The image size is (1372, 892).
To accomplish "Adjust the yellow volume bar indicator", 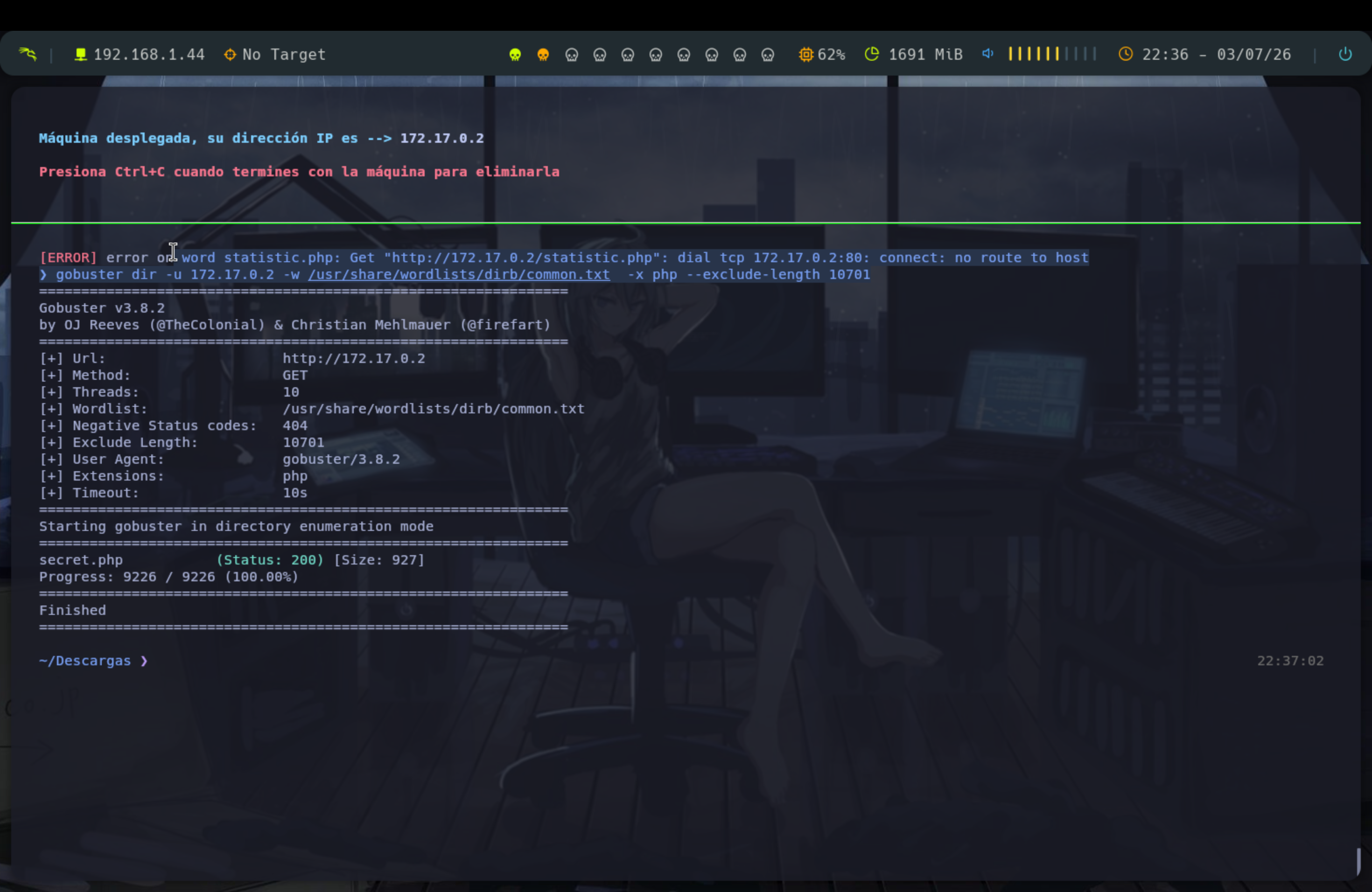I will tap(1052, 54).
